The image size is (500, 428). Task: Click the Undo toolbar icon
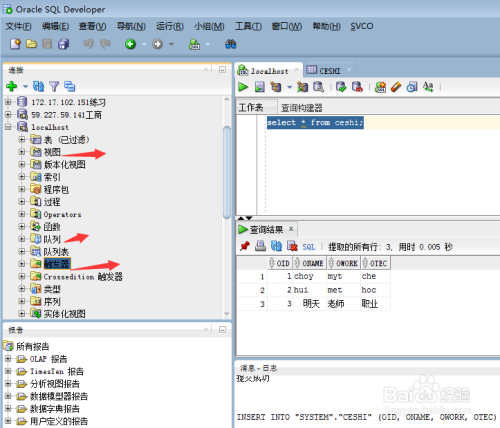coord(88,44)
